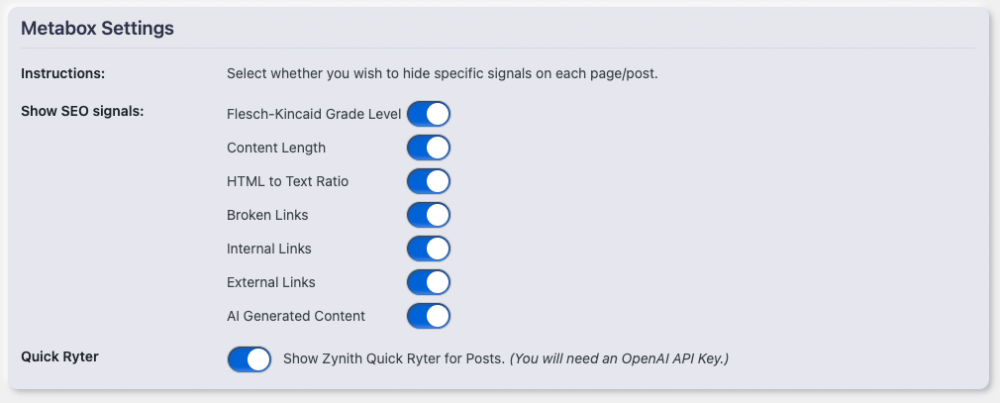Click the Show SEO signals row label
The image size is (1000, 403).
[x=83, y=111]
